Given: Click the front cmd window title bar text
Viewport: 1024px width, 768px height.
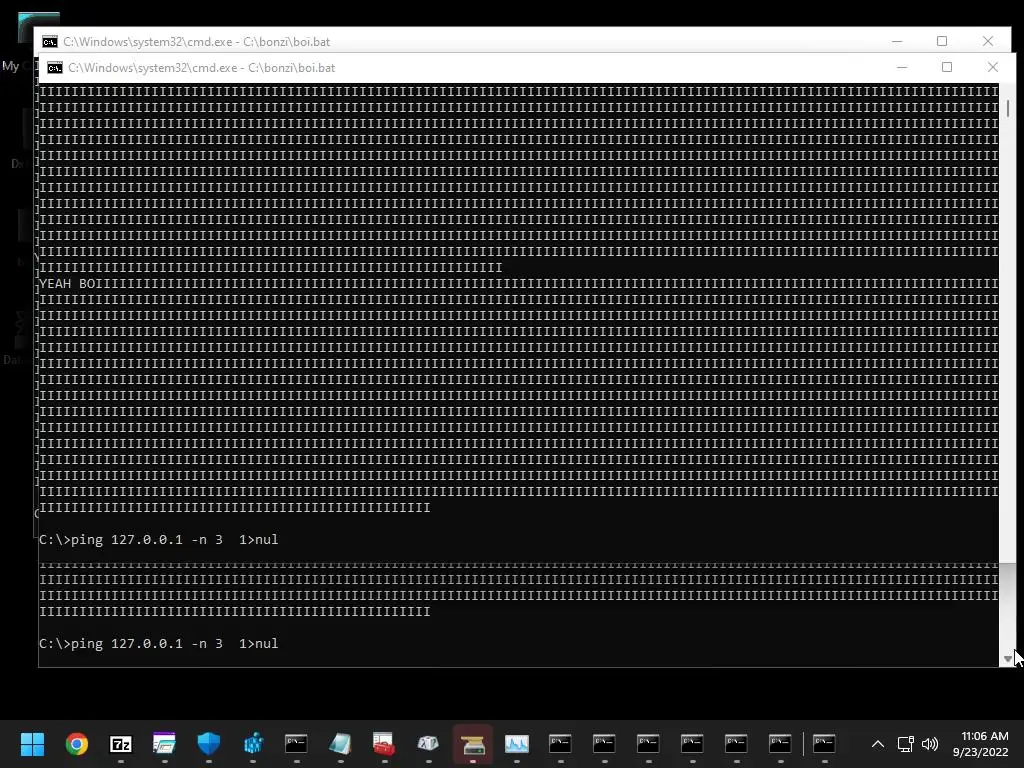Looking at the screenshot, I should (201, 68).
